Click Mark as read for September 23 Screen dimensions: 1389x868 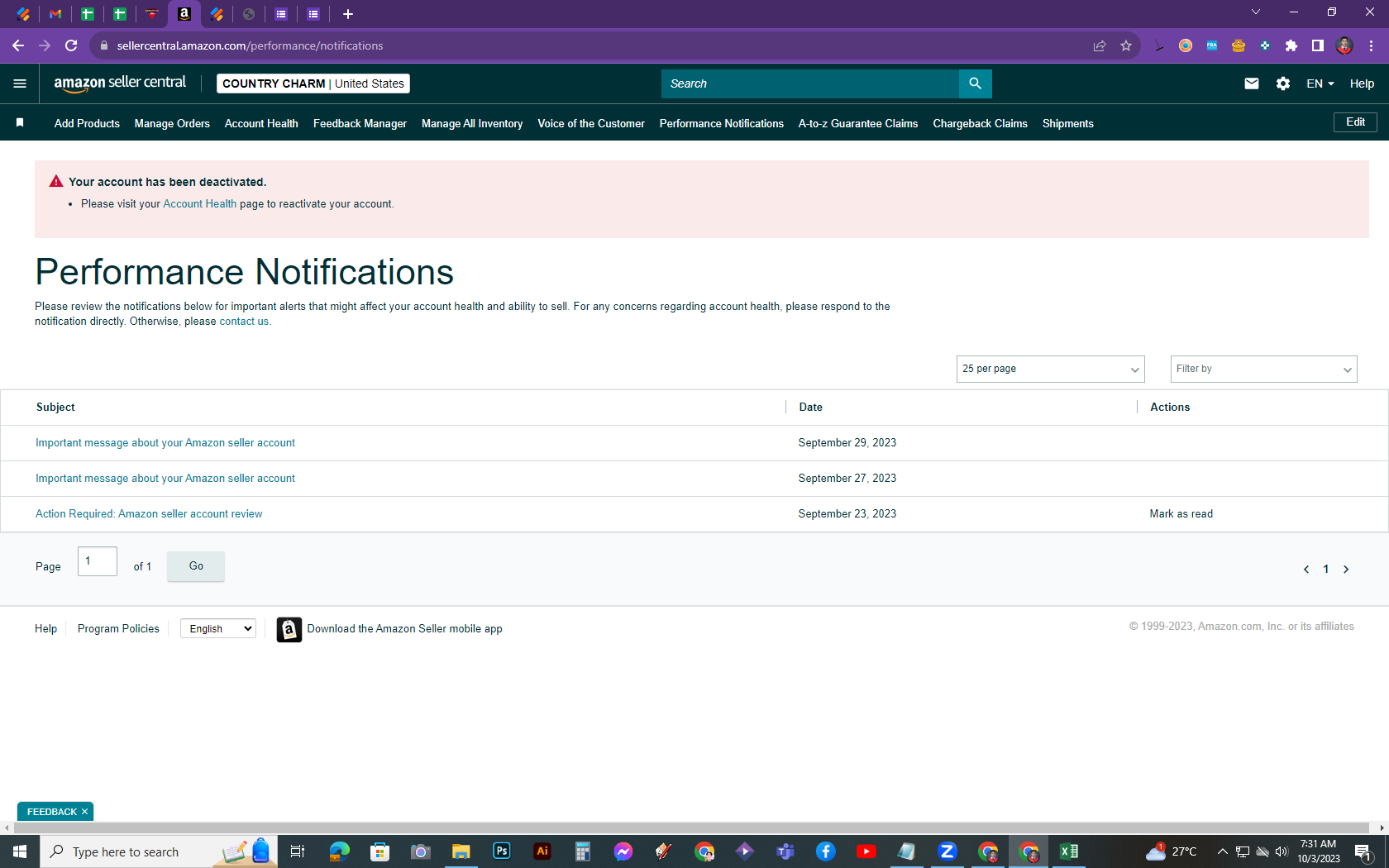click(1181, 514)
